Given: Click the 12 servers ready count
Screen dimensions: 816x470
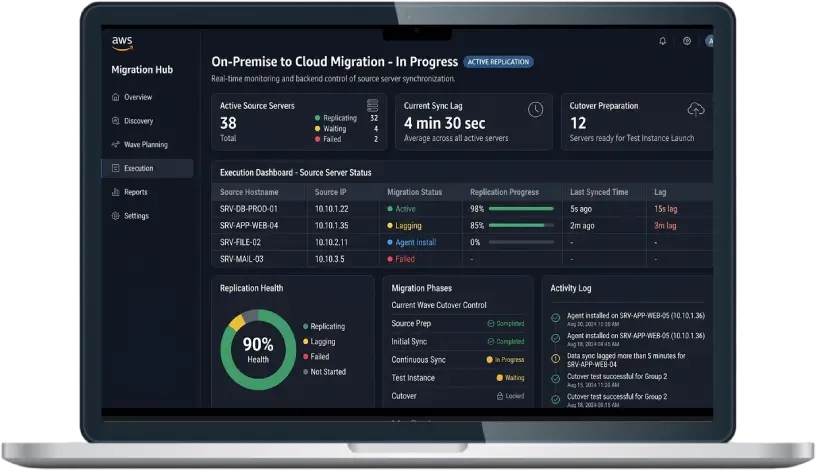Looking at the screenshot, I should tap(578, 123).
